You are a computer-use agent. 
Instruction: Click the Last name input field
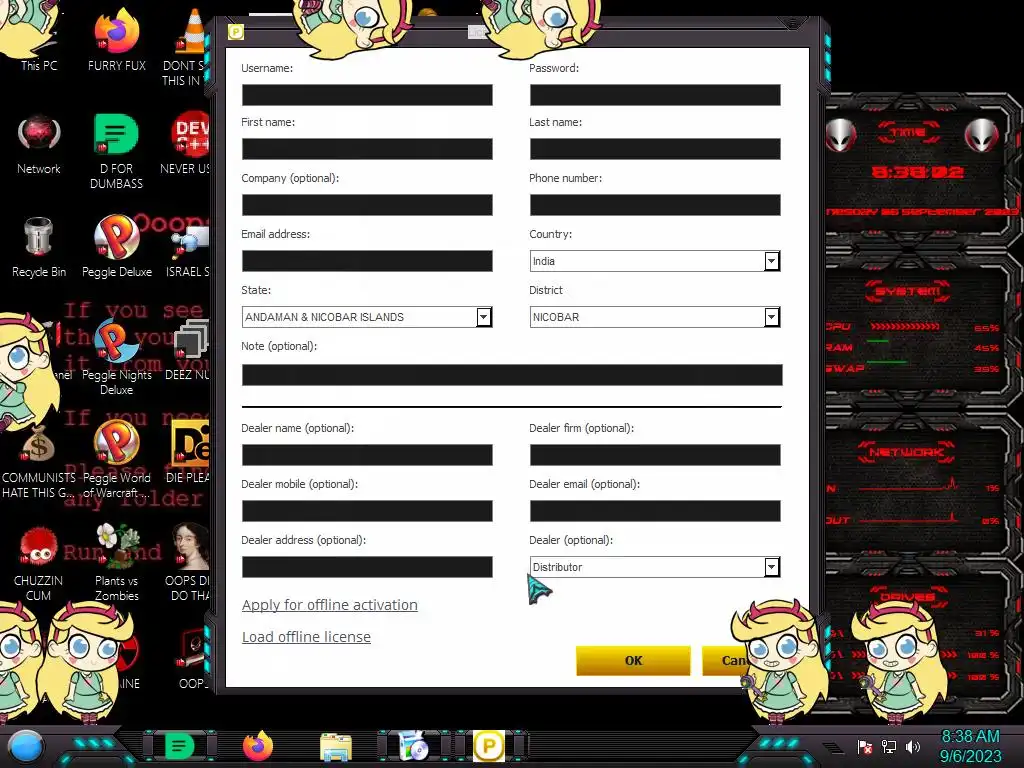655,149
